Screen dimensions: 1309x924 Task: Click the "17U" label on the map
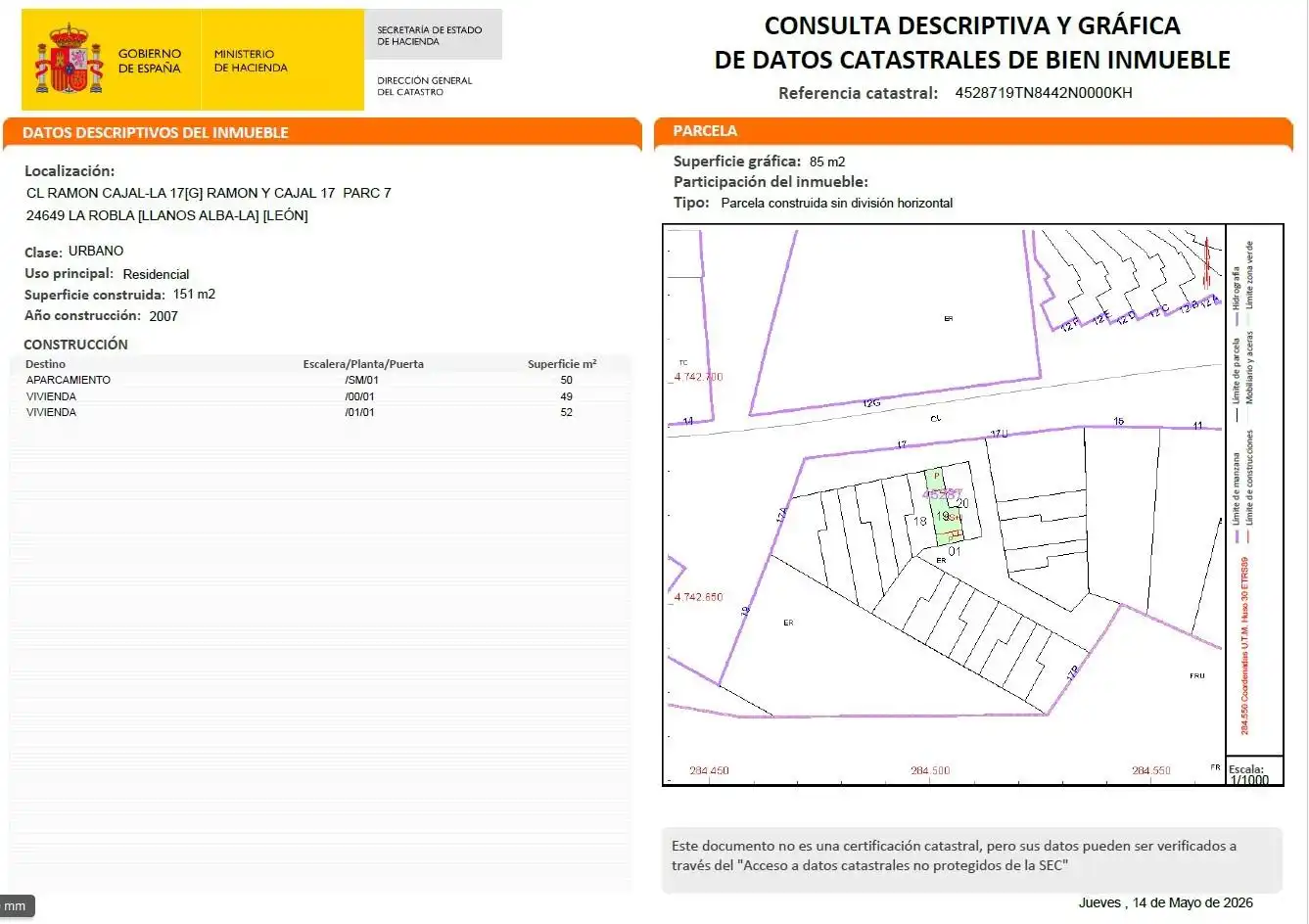pyautogui.click(x=999, y=434)
